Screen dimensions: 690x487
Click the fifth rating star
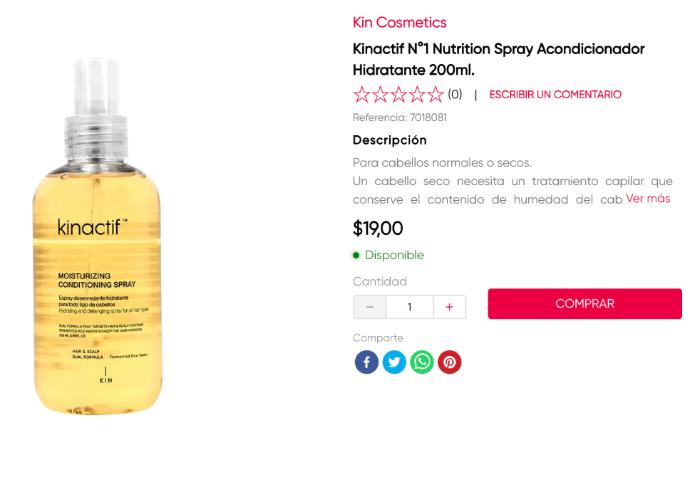coord(436,94)
